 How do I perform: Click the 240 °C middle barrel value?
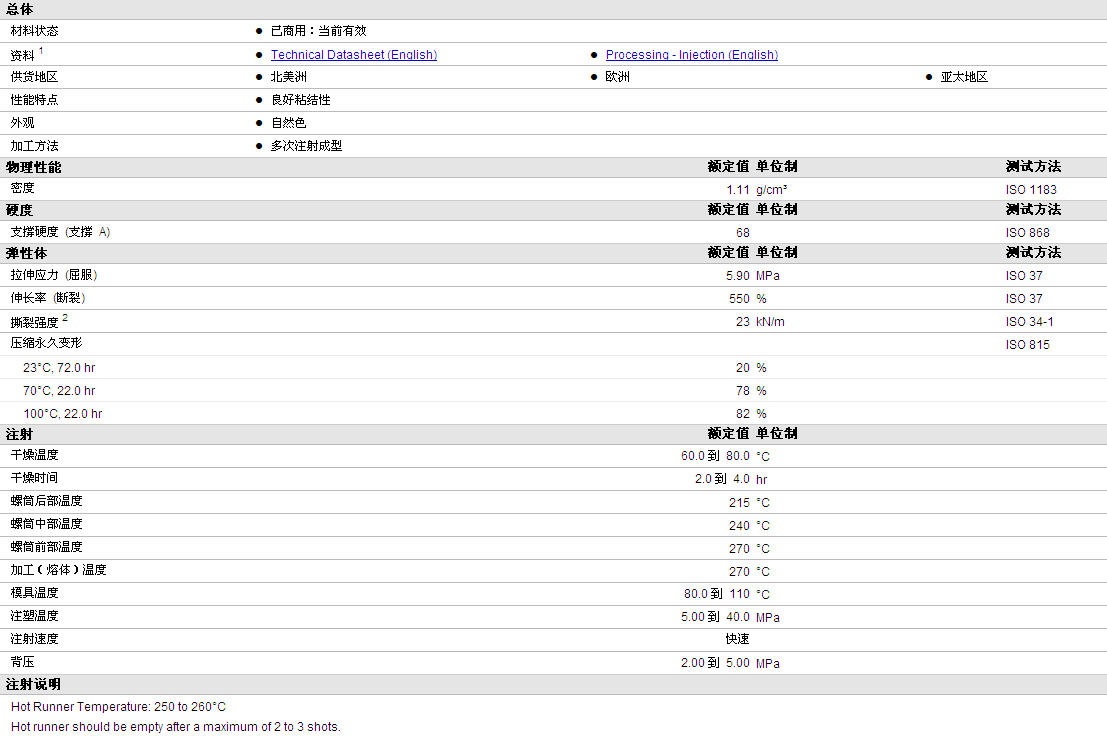[x=749, y=526]
